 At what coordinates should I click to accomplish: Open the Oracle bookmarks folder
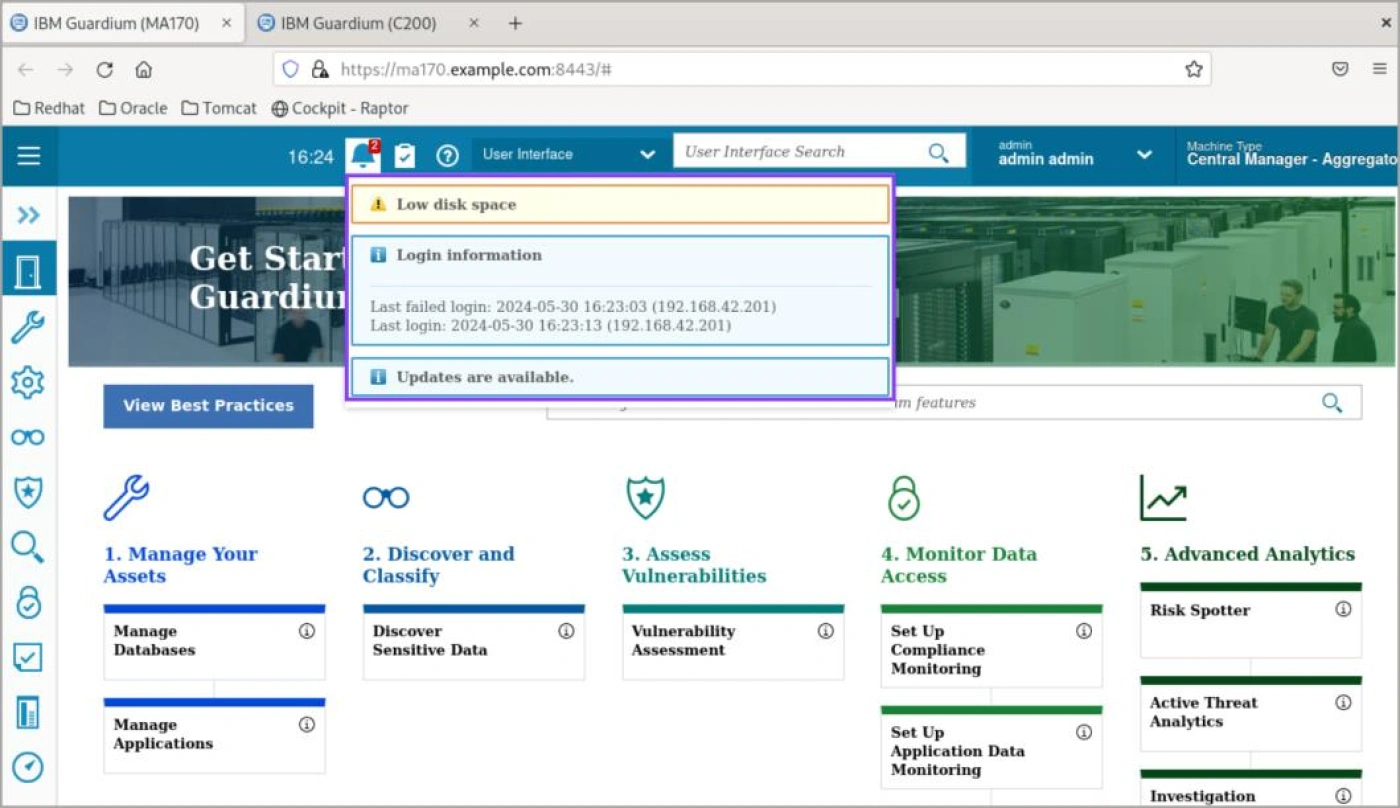[133, 108]
